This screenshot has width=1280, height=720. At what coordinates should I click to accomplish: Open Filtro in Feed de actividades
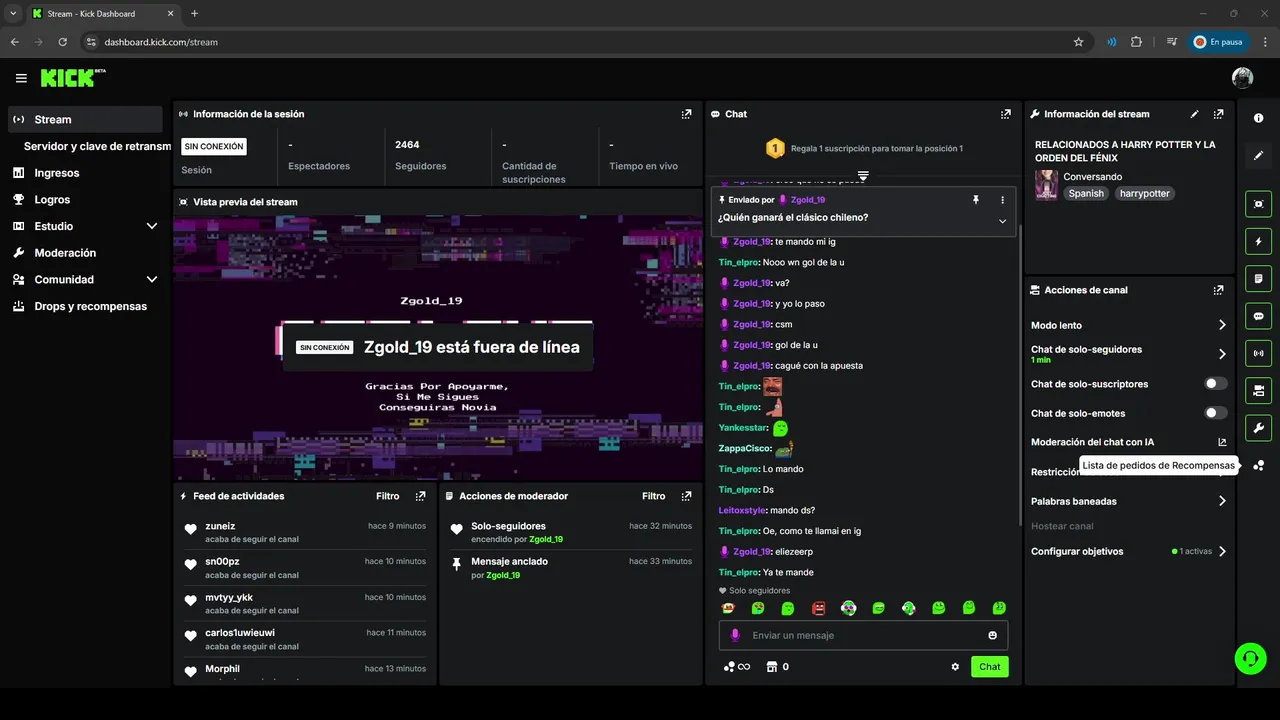(387, 496)
